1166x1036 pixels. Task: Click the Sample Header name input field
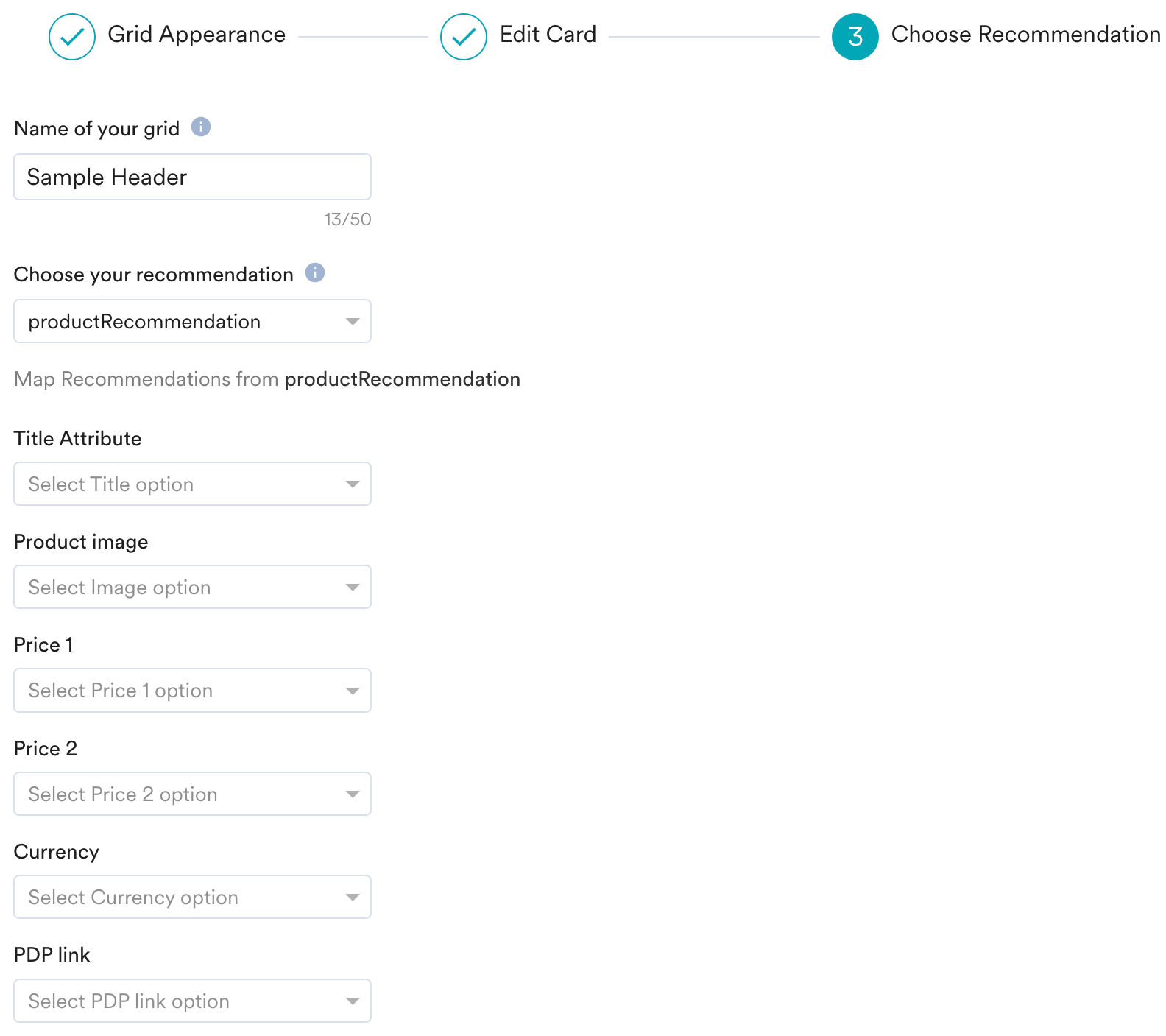tap(192, 177)
